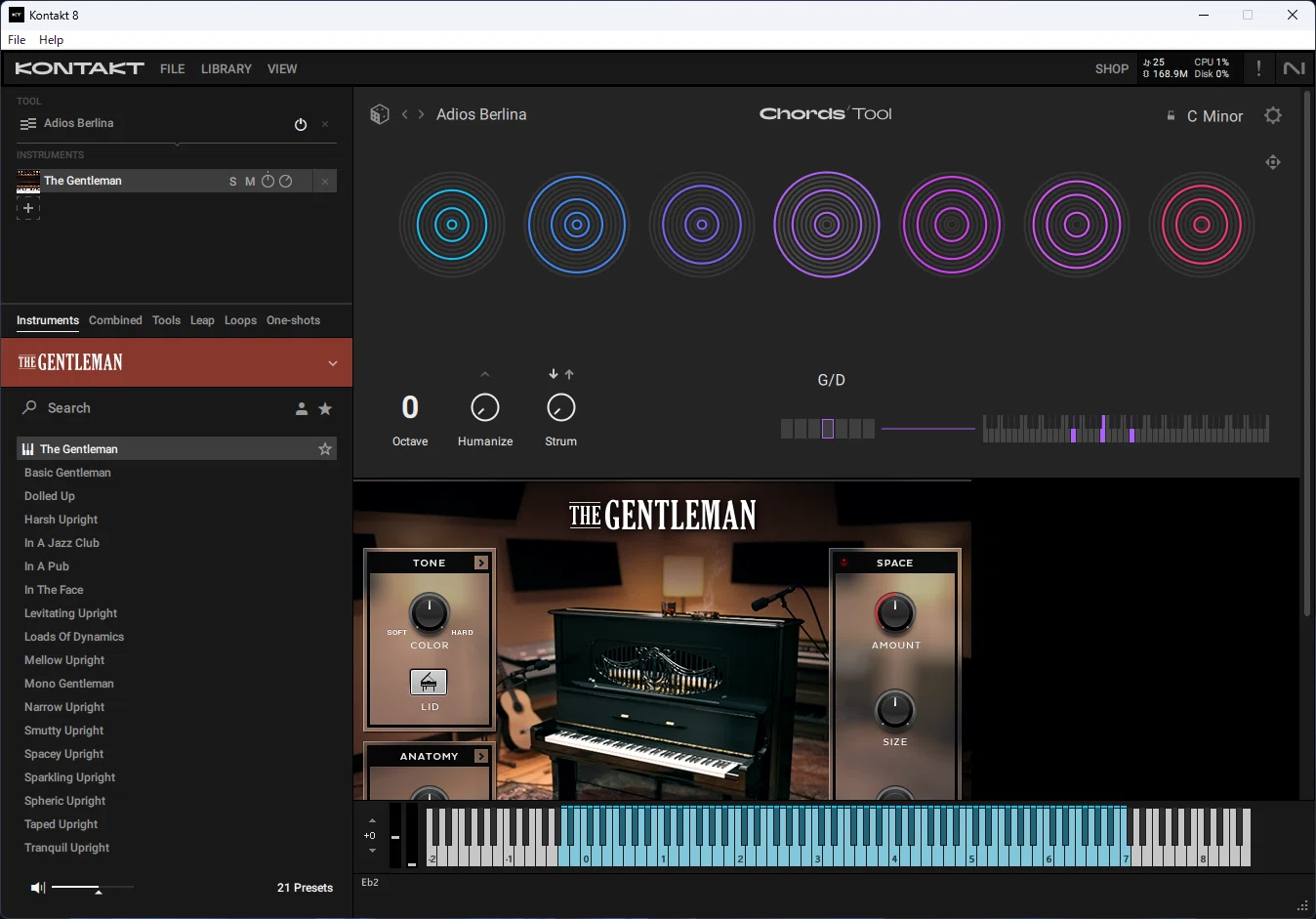The width and height of the screenshot is (1316, 919).
Task: Mute The Gentleman instrument with the M button
Action: click(250, 182)
